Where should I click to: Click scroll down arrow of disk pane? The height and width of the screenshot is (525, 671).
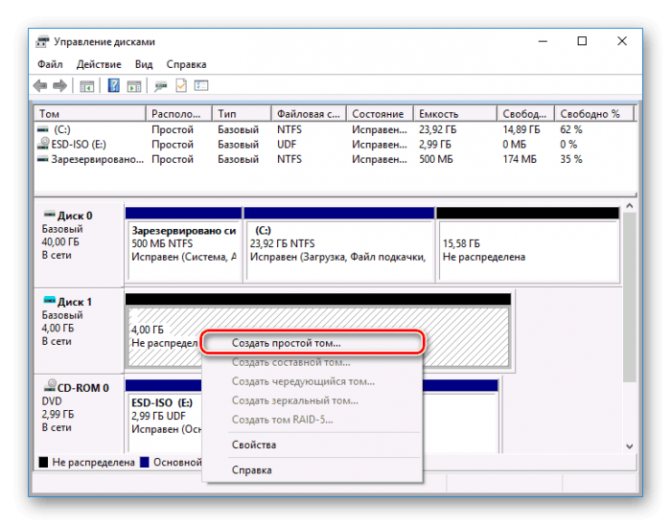(629, 446)
